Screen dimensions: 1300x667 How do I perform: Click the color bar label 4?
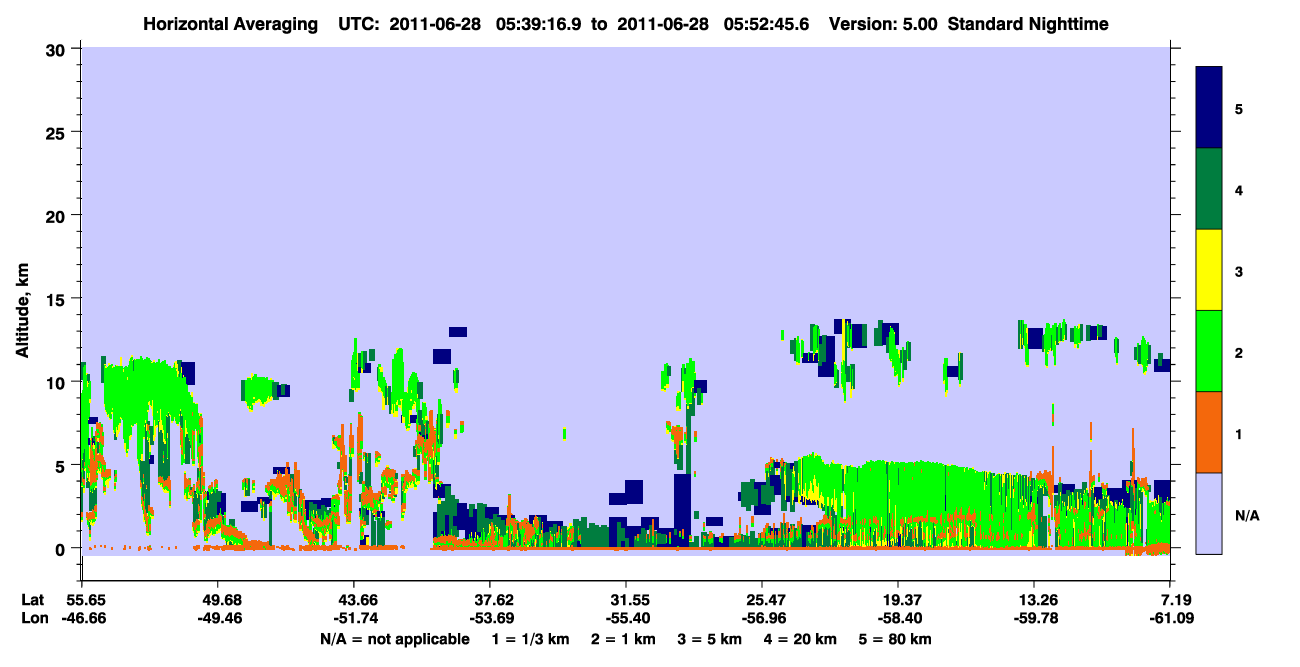click(x=1239, y=189)
